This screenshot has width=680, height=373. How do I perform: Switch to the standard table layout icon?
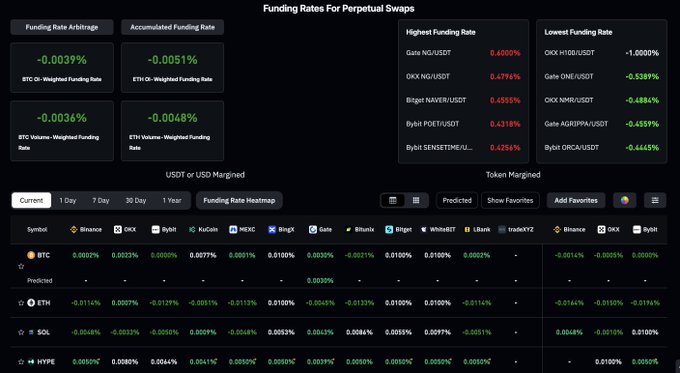point(393,200)
